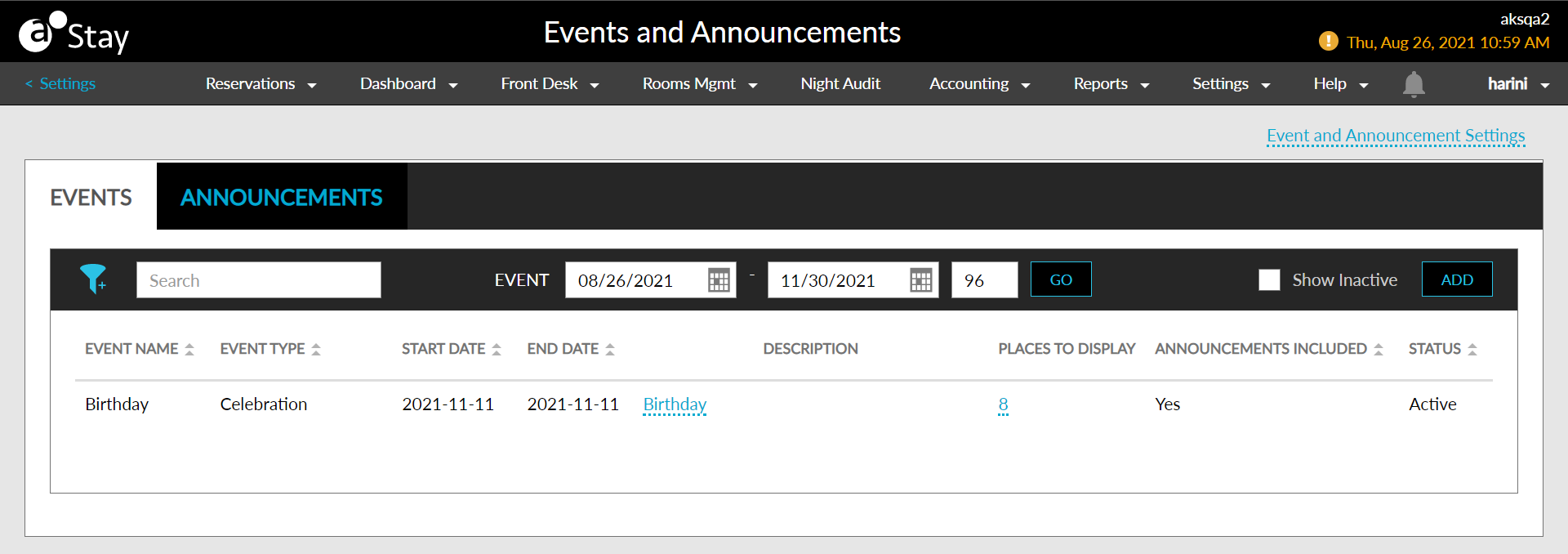Click the Search input field

coord(258,280)
